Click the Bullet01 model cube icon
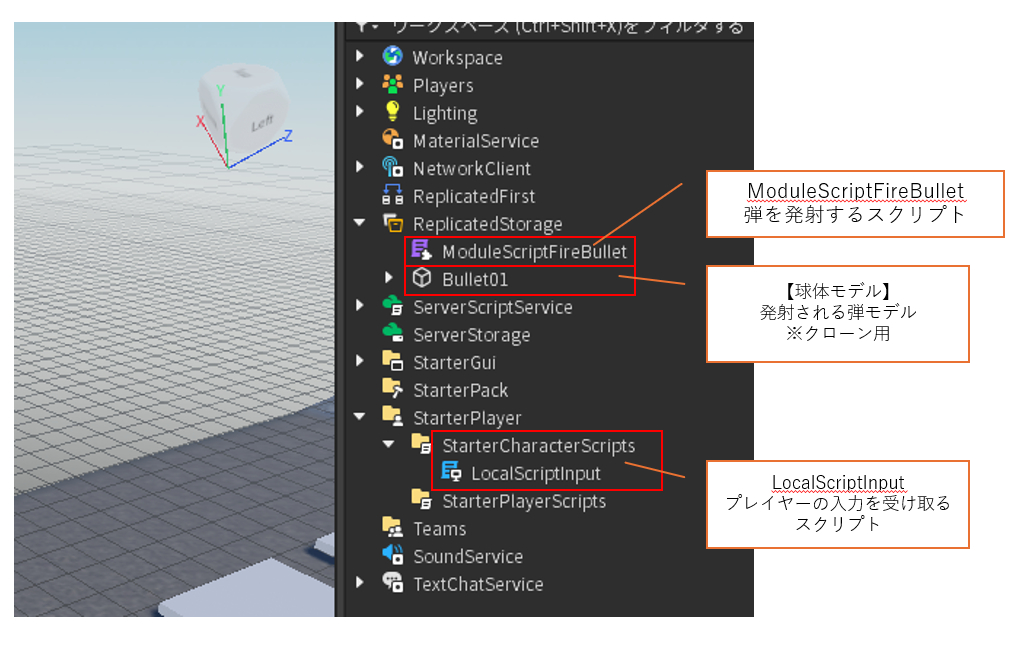 [x=421, y=279]
